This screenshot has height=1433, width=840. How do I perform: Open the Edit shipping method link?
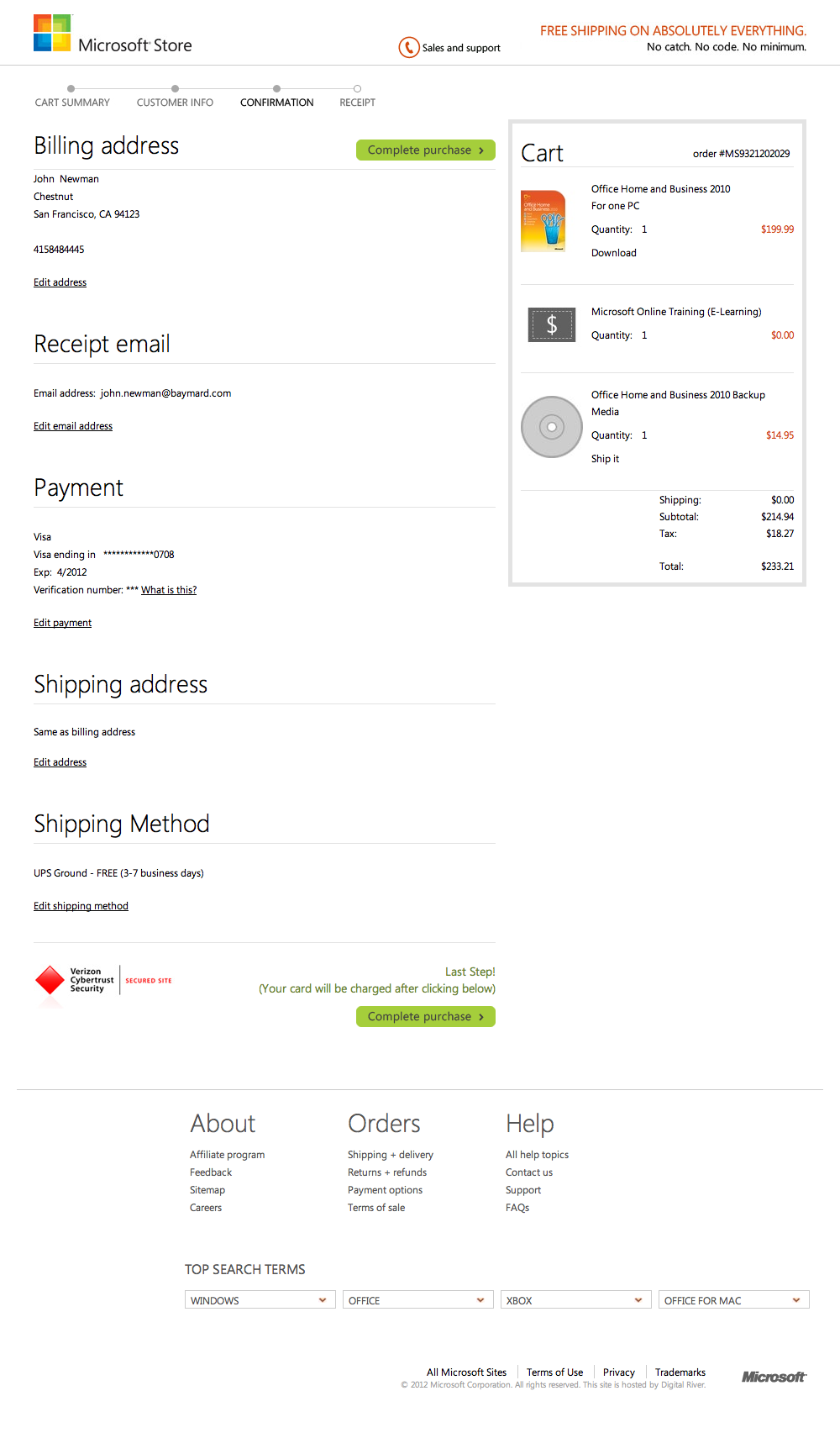[x=81, y=905]
